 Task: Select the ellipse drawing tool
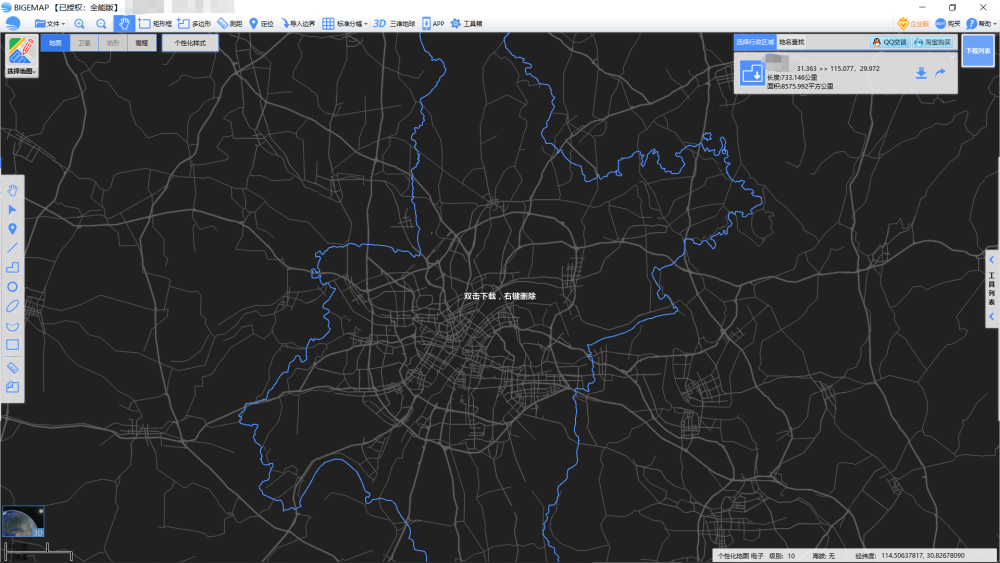click(x=12, y=306)
